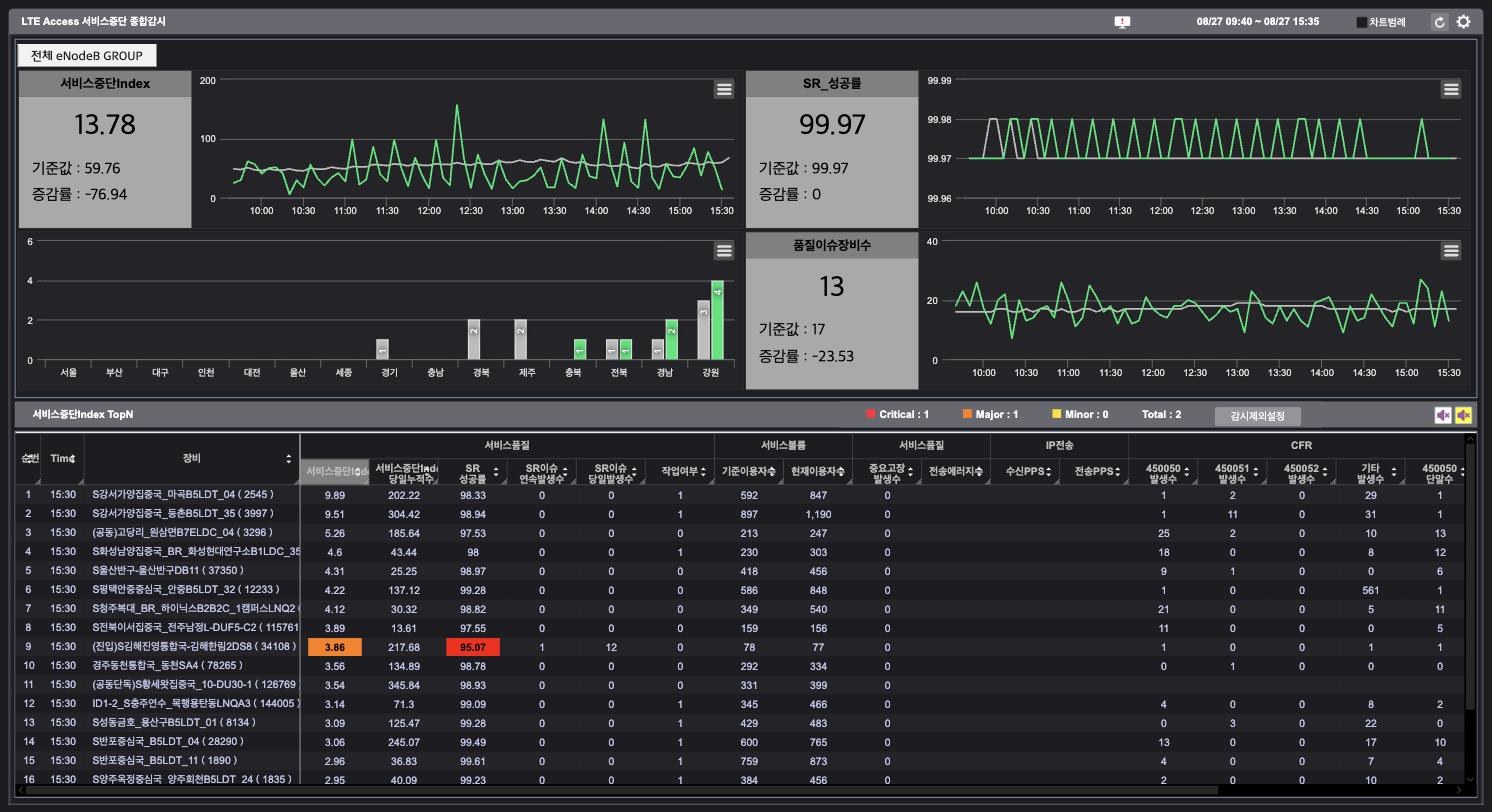Screen dimensions: 1492x812
Task: Select the 전체 eNodeB GROUP tab
Action: tap(87, 55)
